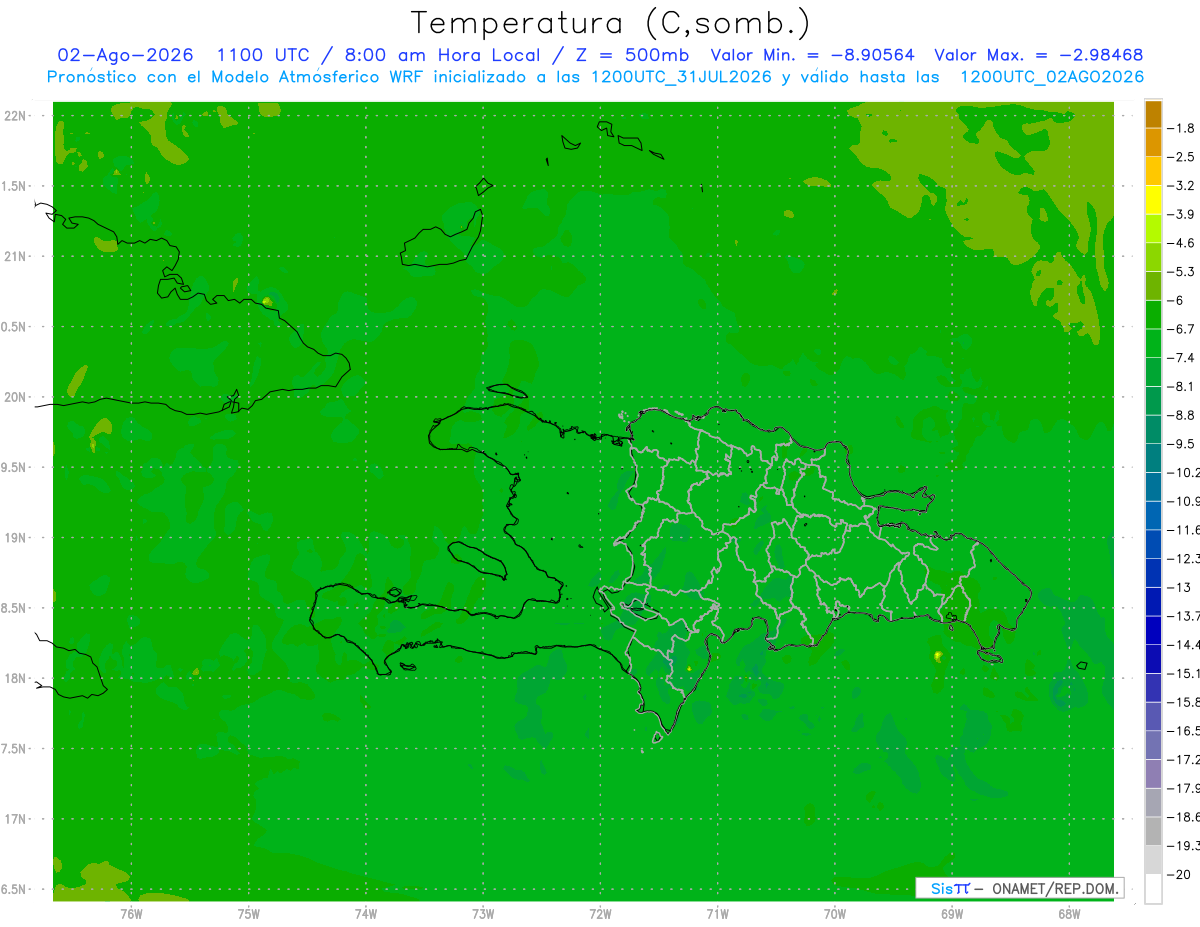Click the valid-until stamp "1200UTC_02AGO2026"

coord(1053,77)
